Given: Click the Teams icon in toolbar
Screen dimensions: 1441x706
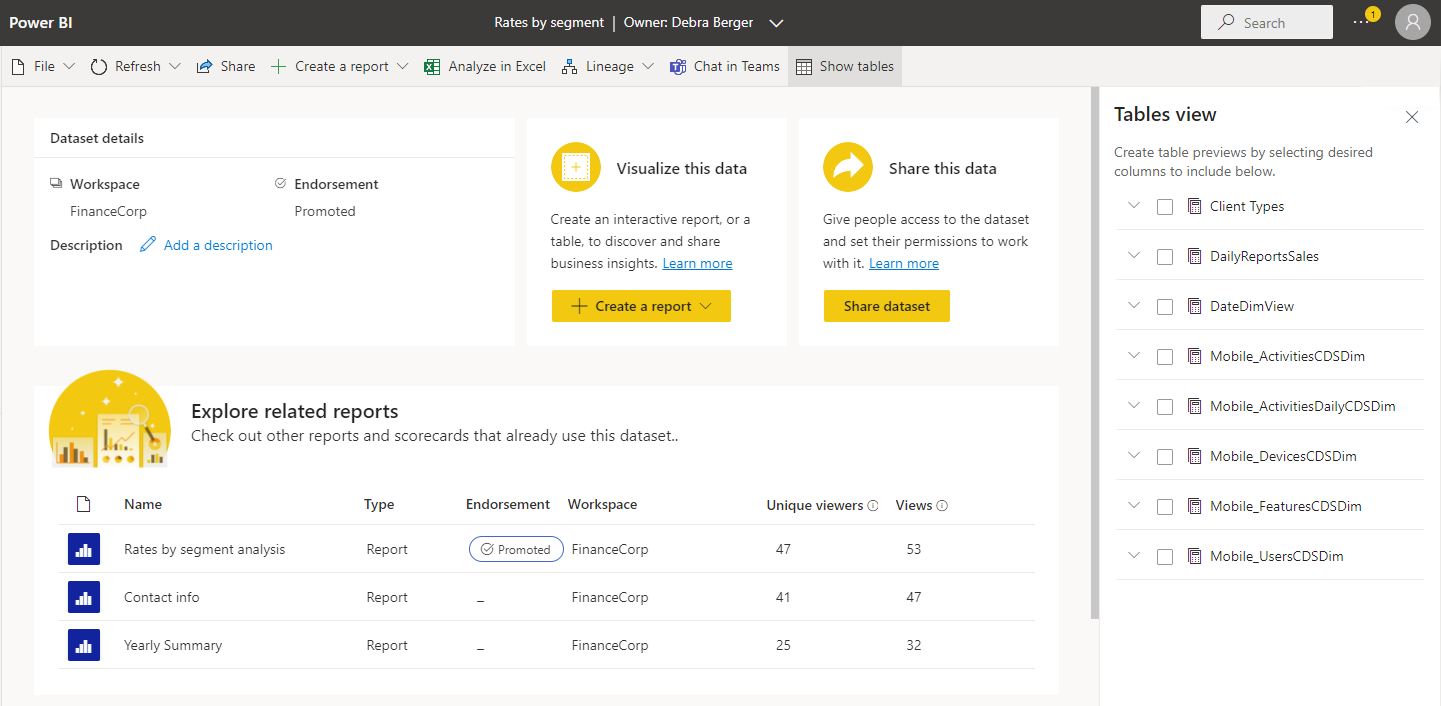Looking at the screenshot, I should (677, 67).
